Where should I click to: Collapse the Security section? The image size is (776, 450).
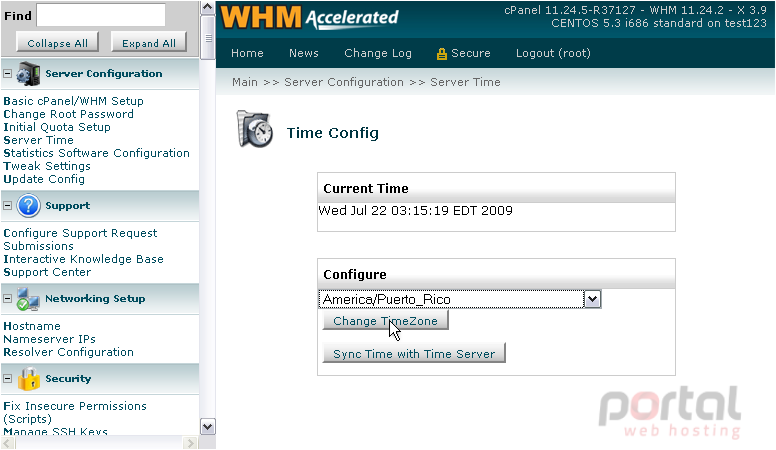tap(7, 379)
